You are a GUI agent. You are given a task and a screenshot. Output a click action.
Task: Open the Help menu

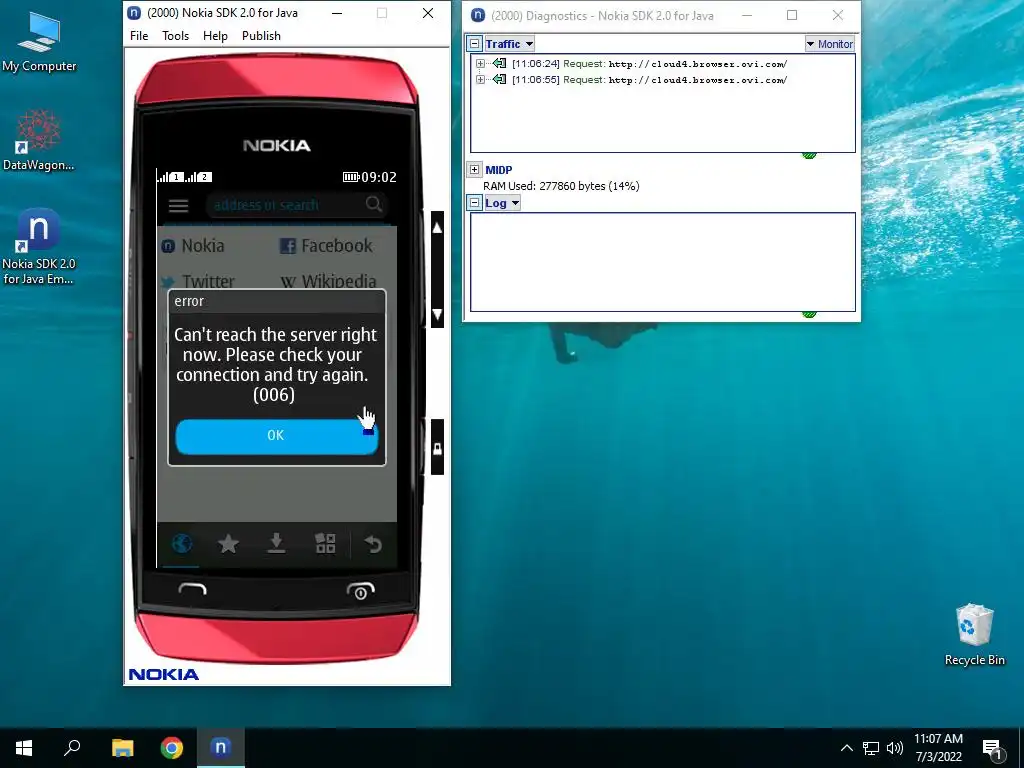[215, 36]
